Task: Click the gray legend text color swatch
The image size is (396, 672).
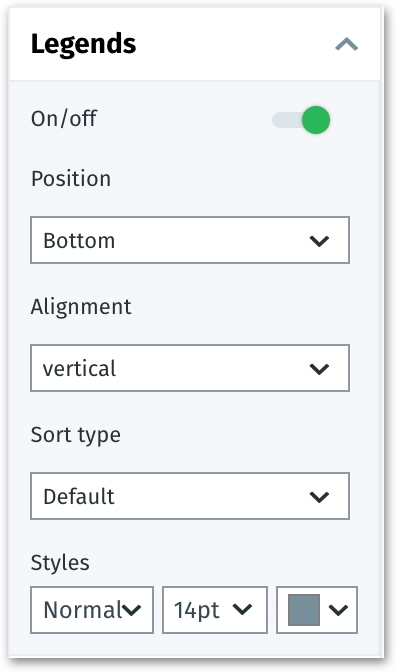Action: coord(304,610)
